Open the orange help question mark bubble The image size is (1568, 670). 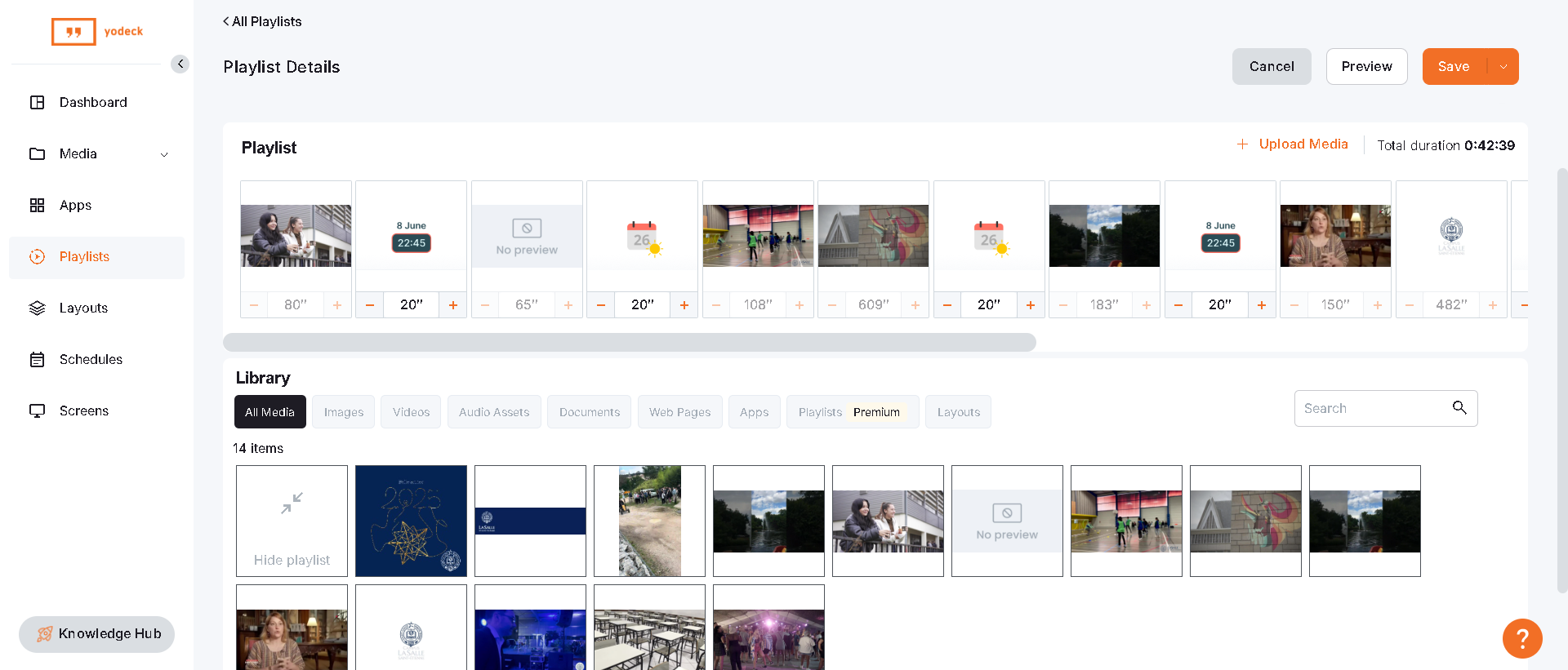pyautogui.click(x=1521, y=638)
